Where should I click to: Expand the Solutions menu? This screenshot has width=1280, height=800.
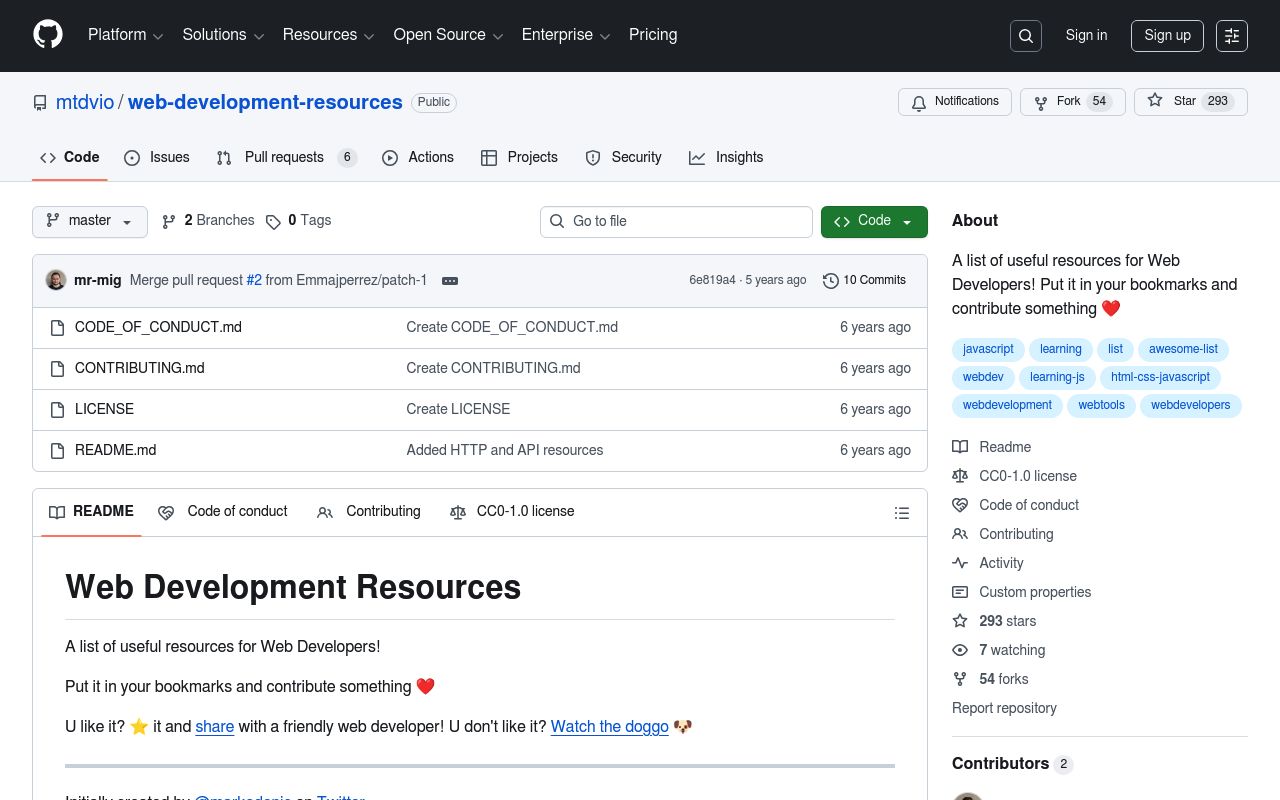223,35
